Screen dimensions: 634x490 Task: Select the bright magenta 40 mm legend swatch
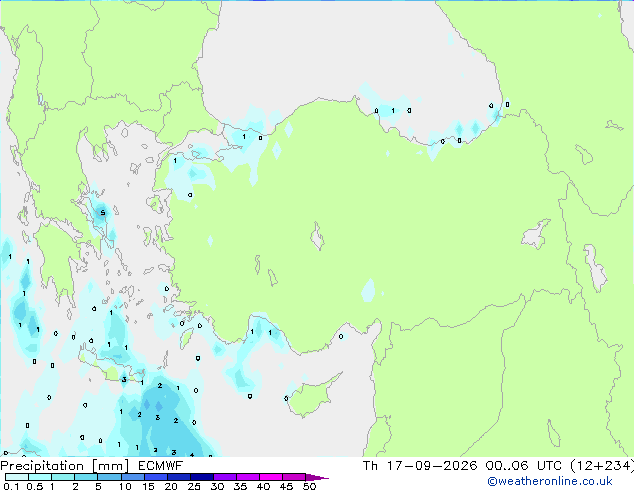coord(271,477)
